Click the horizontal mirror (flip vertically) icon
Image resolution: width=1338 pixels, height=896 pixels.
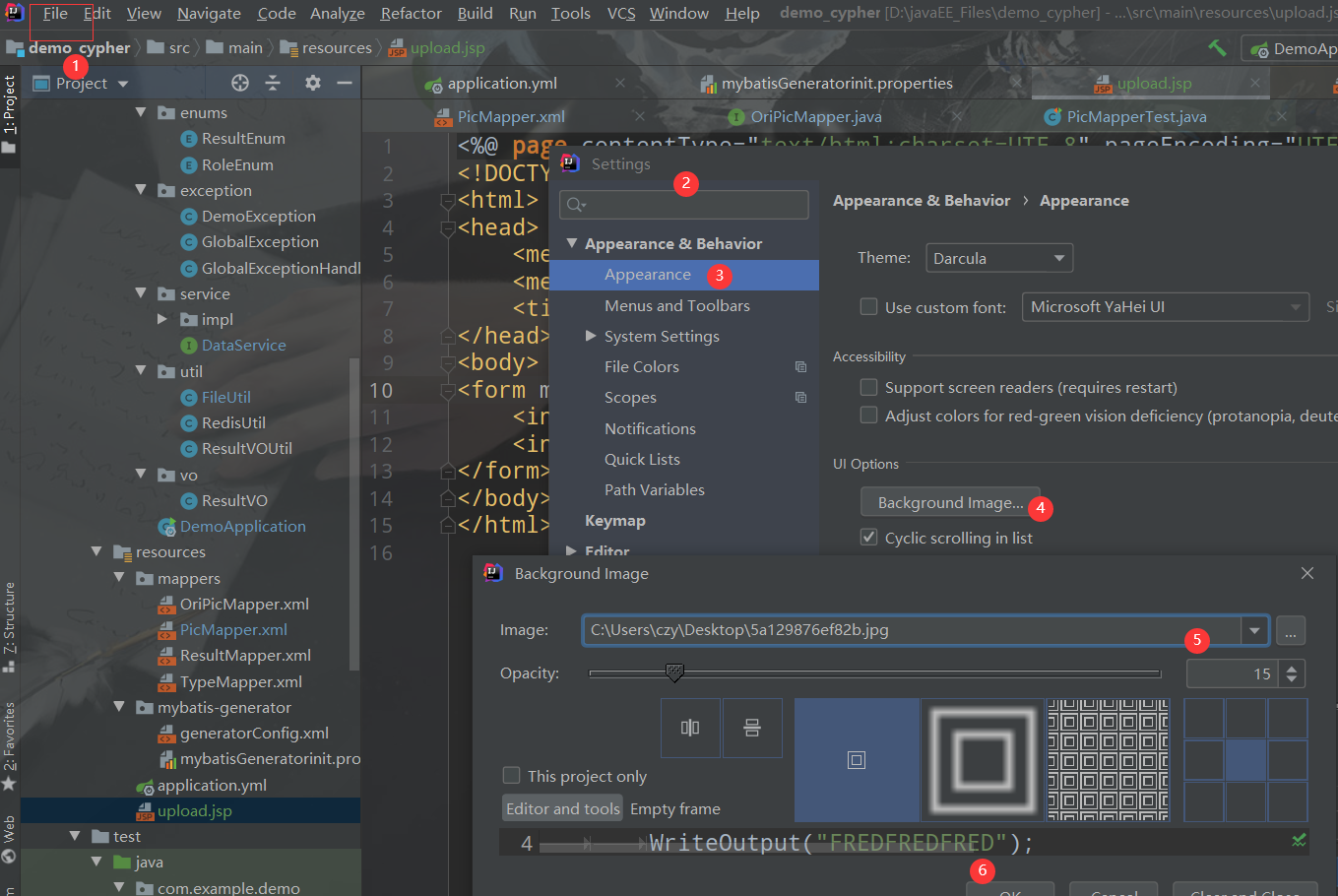tap(752, 728)
